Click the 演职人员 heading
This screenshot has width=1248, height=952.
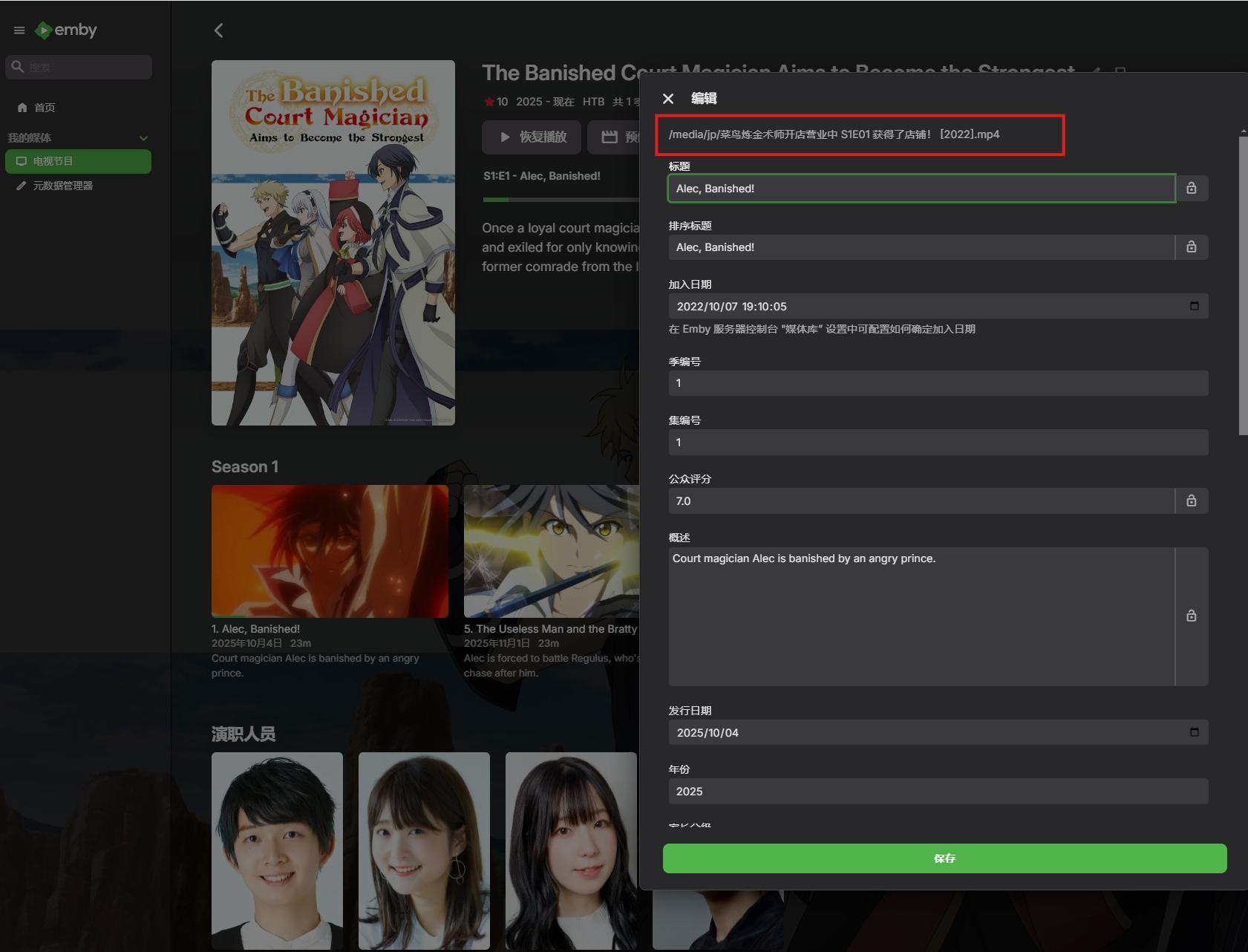tap(244, 734)
